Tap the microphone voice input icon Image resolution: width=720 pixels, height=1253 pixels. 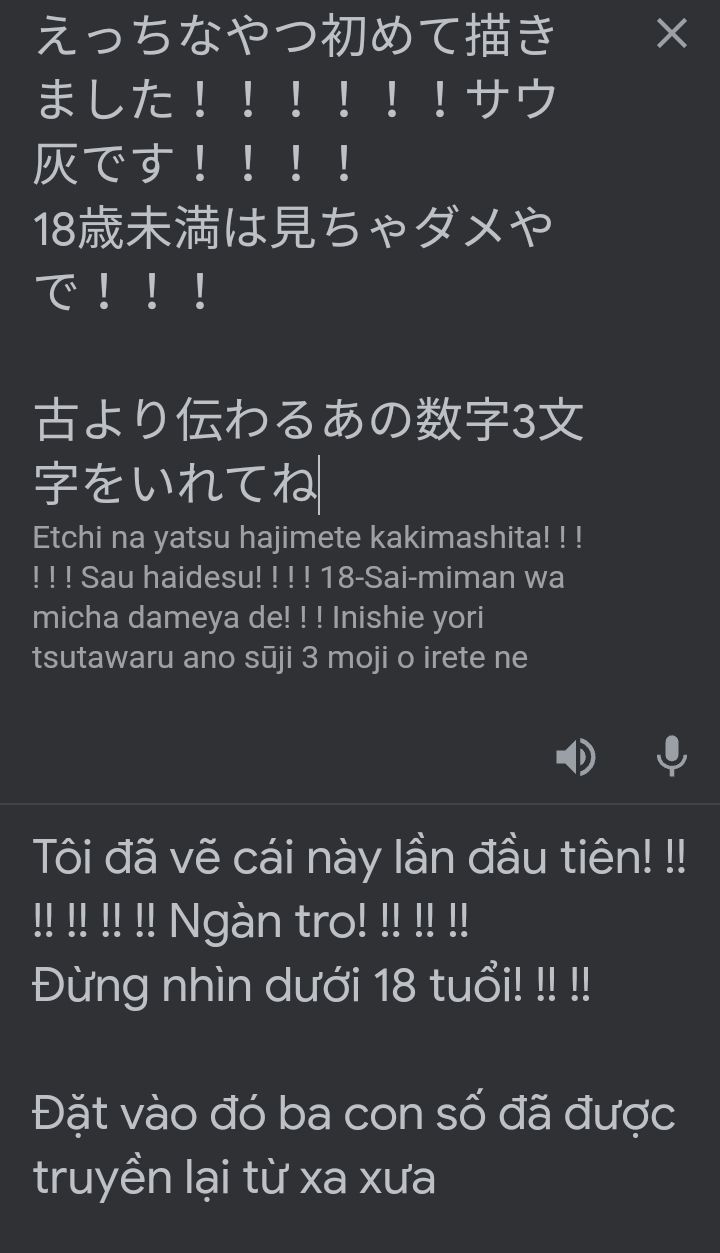pos(672,756)
